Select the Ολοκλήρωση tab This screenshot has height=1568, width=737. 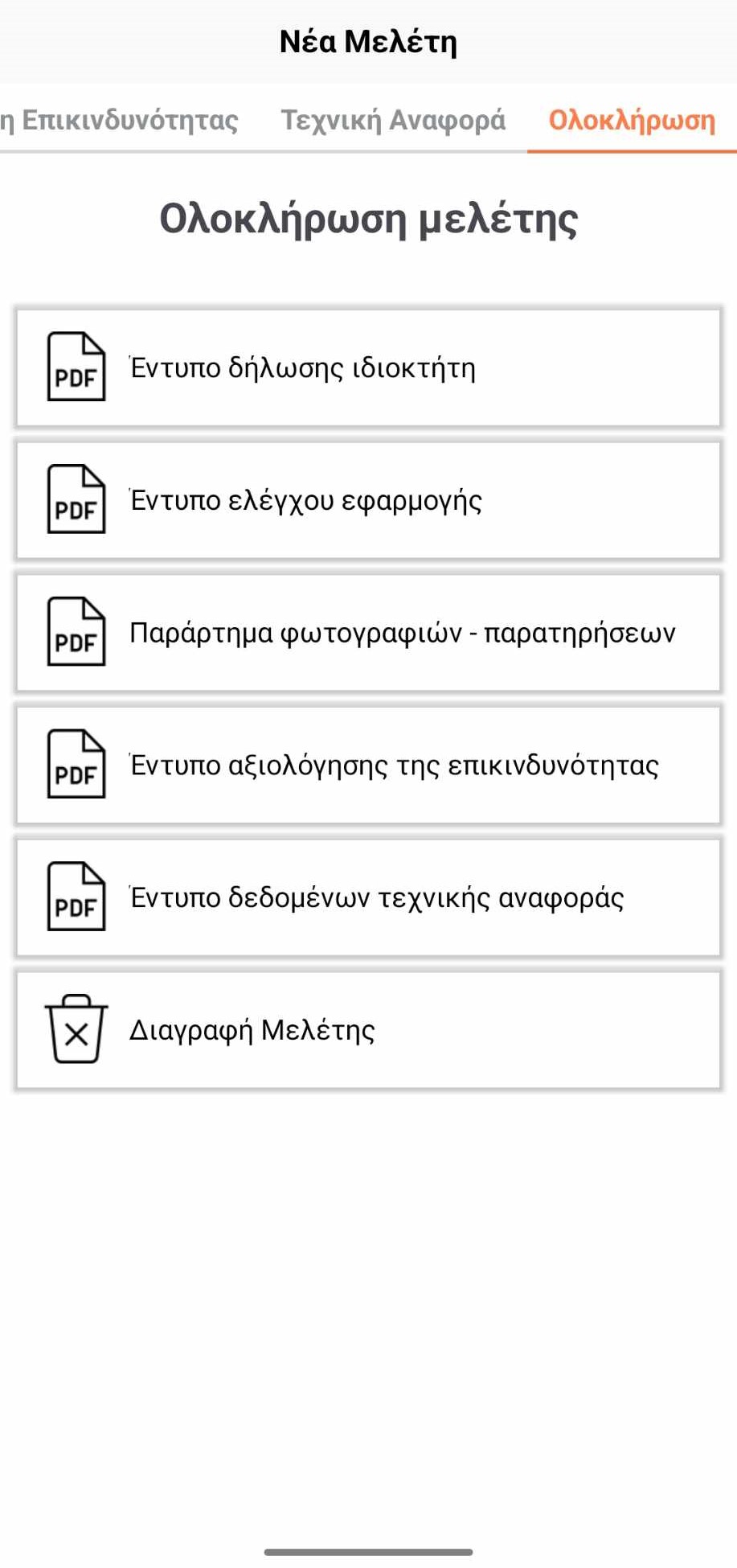click(632, 120)
